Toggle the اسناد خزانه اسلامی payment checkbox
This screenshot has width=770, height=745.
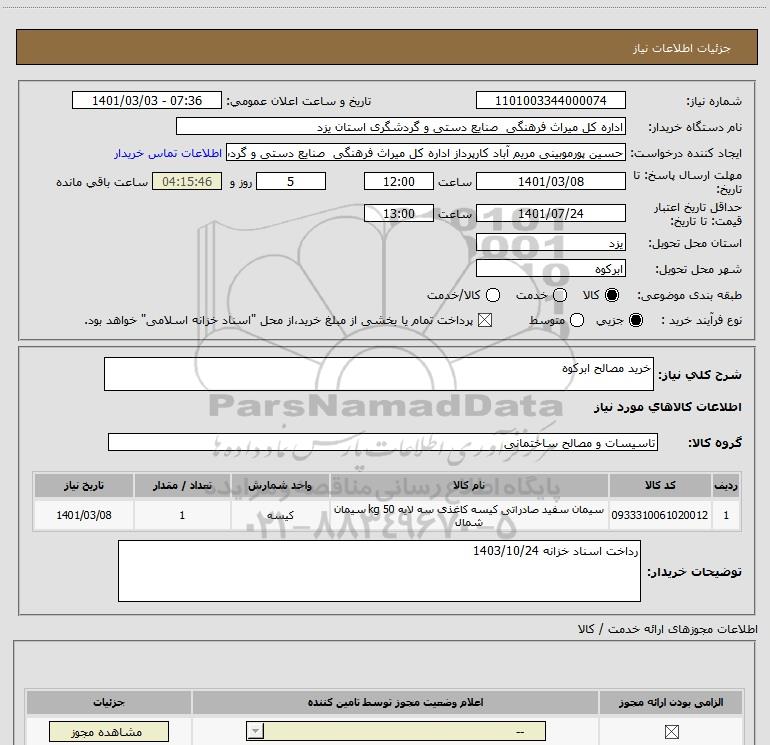tap(485, 320)
